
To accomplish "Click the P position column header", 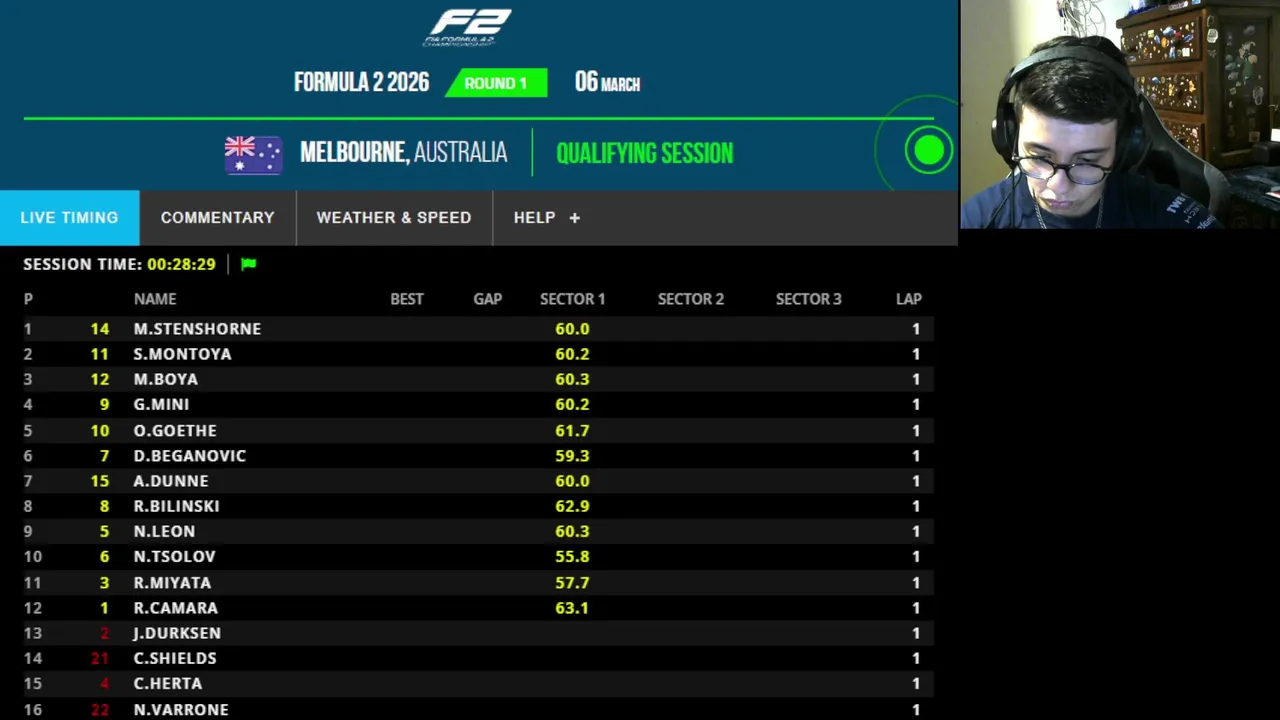I will tap(28, 299).
